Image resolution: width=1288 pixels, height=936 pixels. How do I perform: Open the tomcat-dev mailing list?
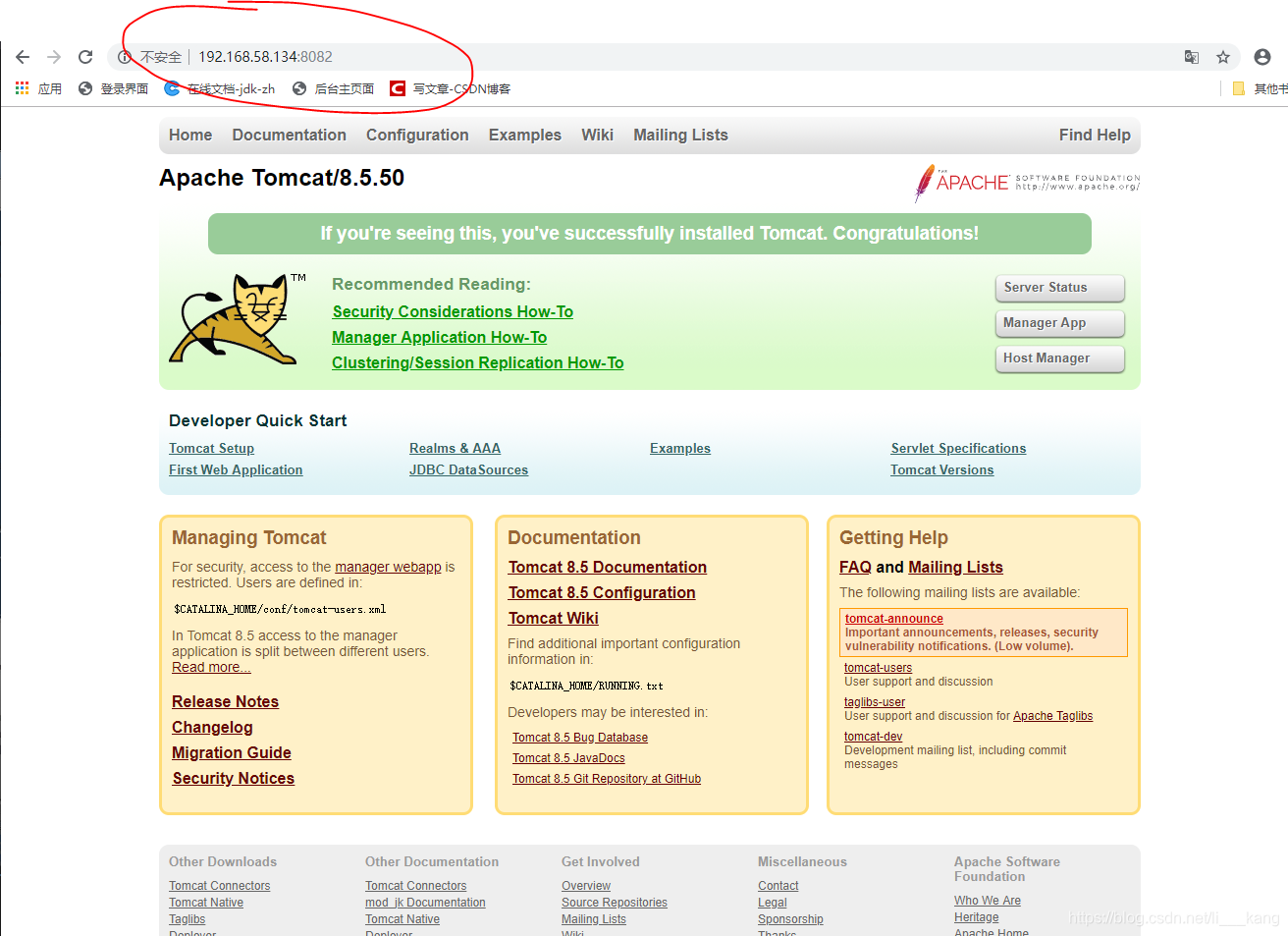(x=873, y=737)
